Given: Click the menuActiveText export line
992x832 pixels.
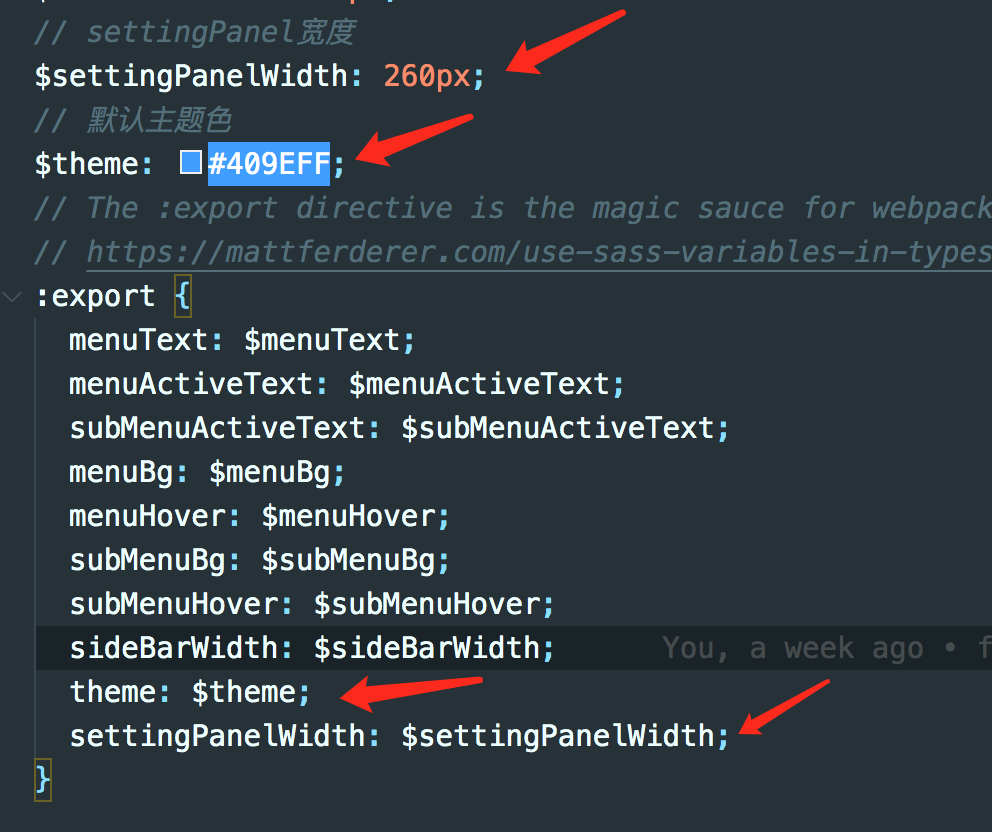Looking at the screenshot, I should 345,384.
